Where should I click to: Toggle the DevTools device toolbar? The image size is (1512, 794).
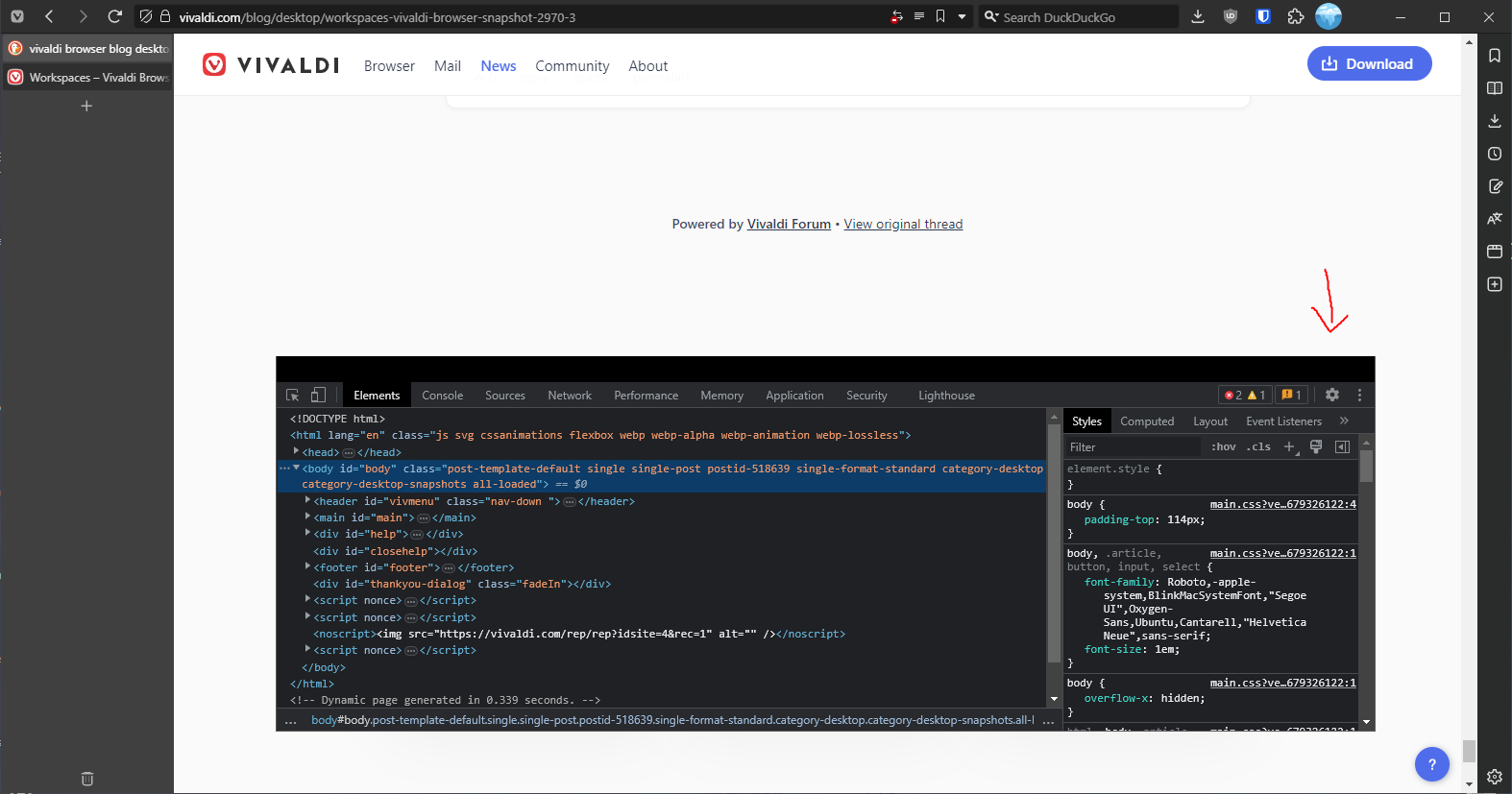tap(319, 395)
